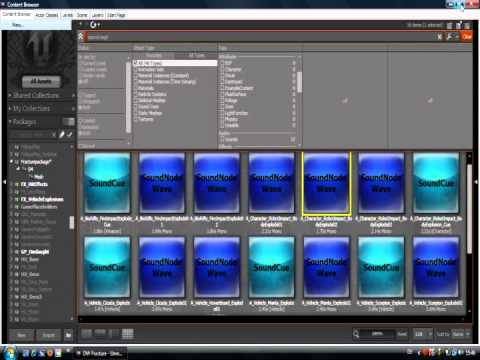Expand the HU_Deco package node

(x=11, y=274)
